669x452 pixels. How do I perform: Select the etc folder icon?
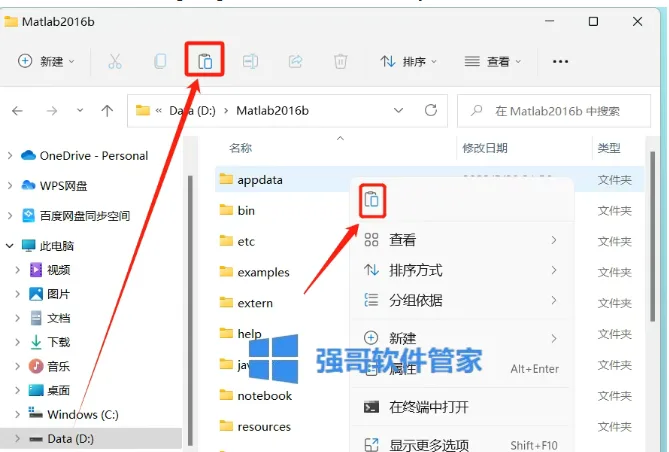coord(226,241)
